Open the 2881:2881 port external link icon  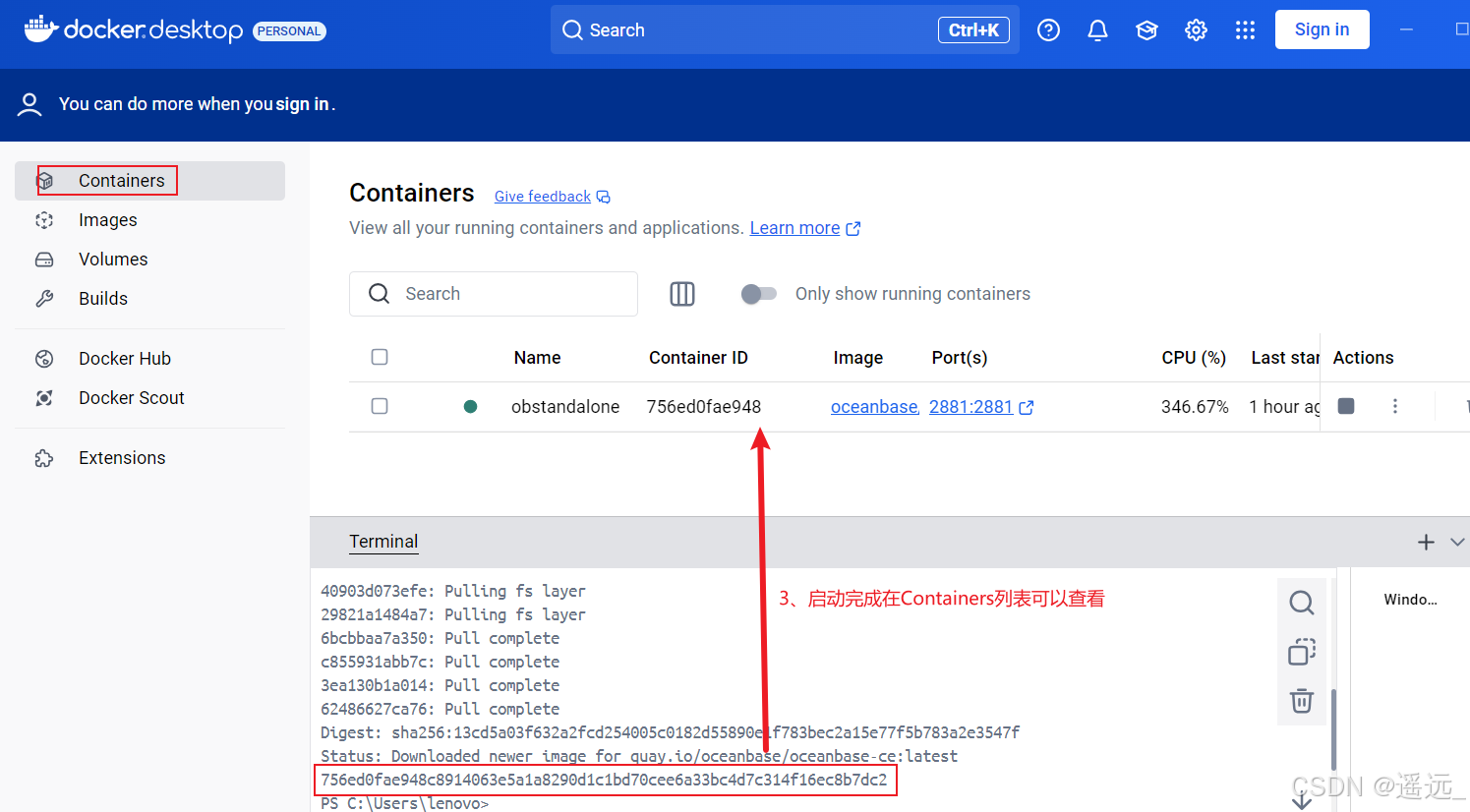coord(1026,407)
